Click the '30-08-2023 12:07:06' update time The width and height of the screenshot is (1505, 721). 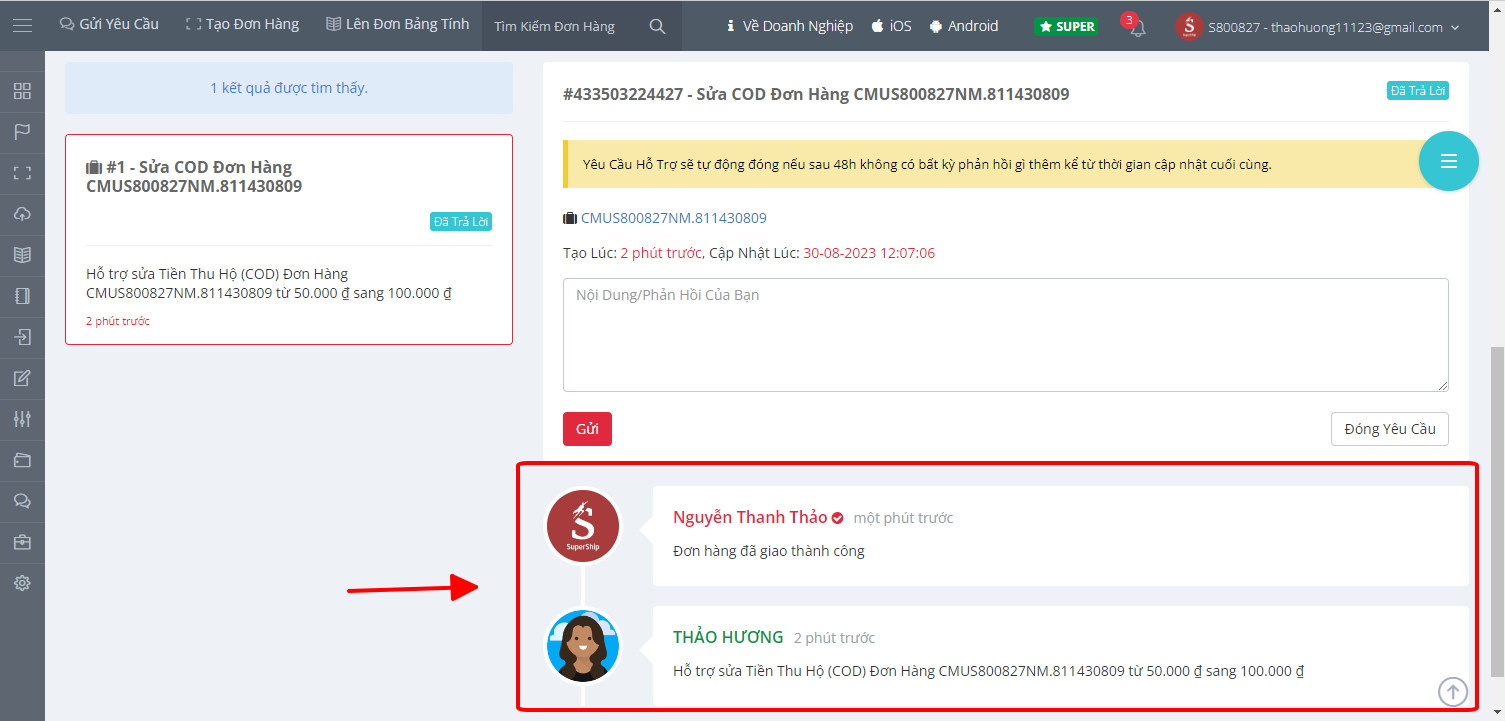click(x=869, y=254)
